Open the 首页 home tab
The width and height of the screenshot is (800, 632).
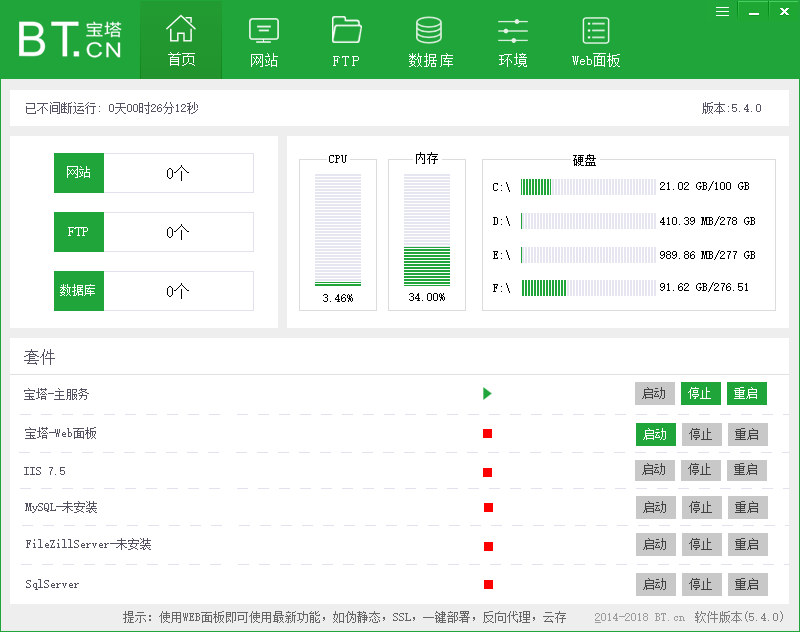coord(181,40)
